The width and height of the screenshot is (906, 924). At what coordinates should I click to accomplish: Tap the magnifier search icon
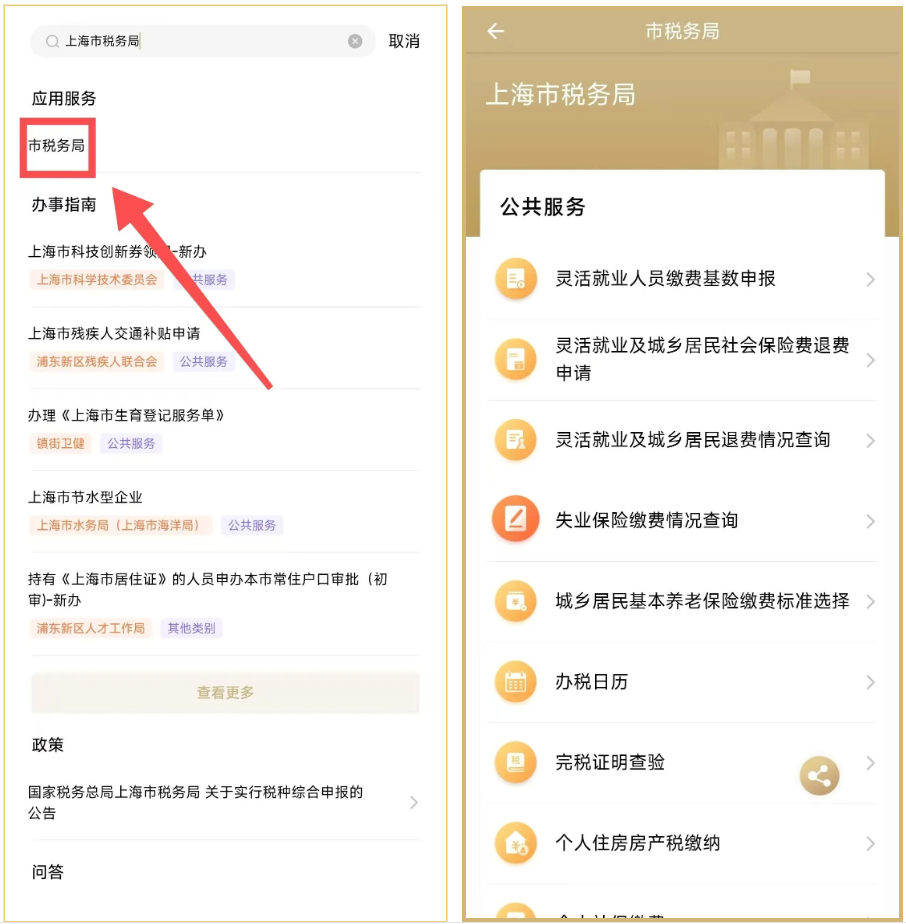pos(52,41)
